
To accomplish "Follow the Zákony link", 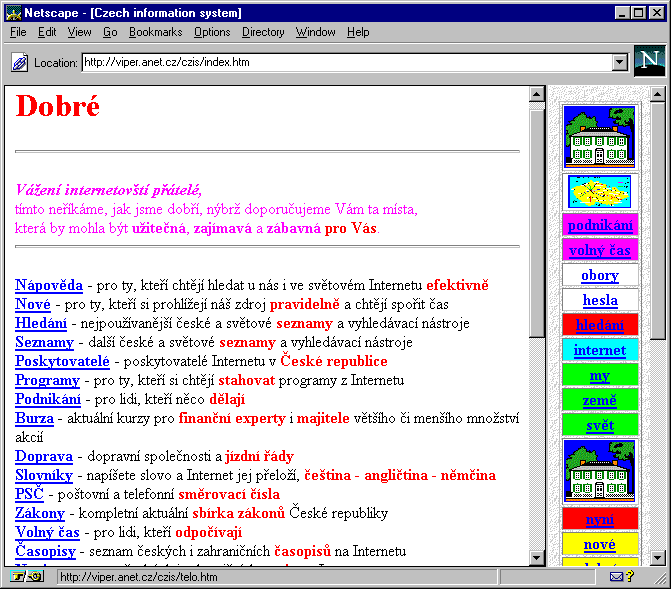I will point(40,513).
